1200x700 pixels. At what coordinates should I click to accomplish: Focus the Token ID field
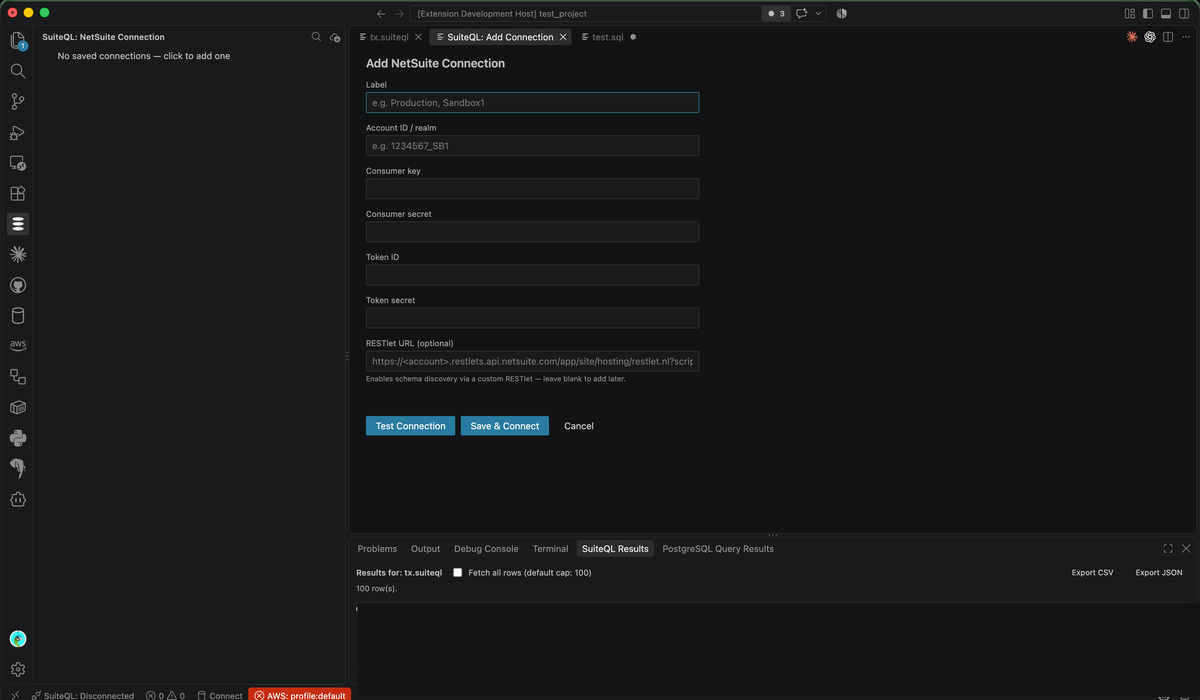point(532,274)
